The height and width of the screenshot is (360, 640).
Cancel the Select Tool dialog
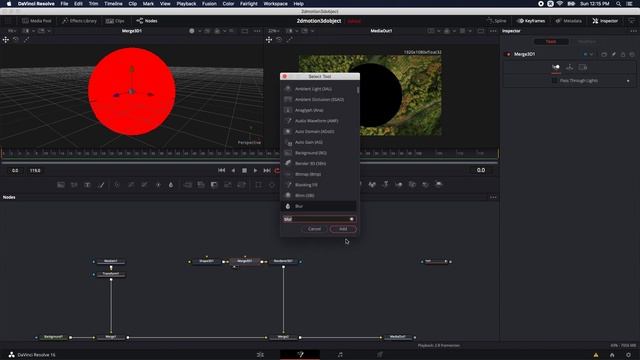click(314, 229)
